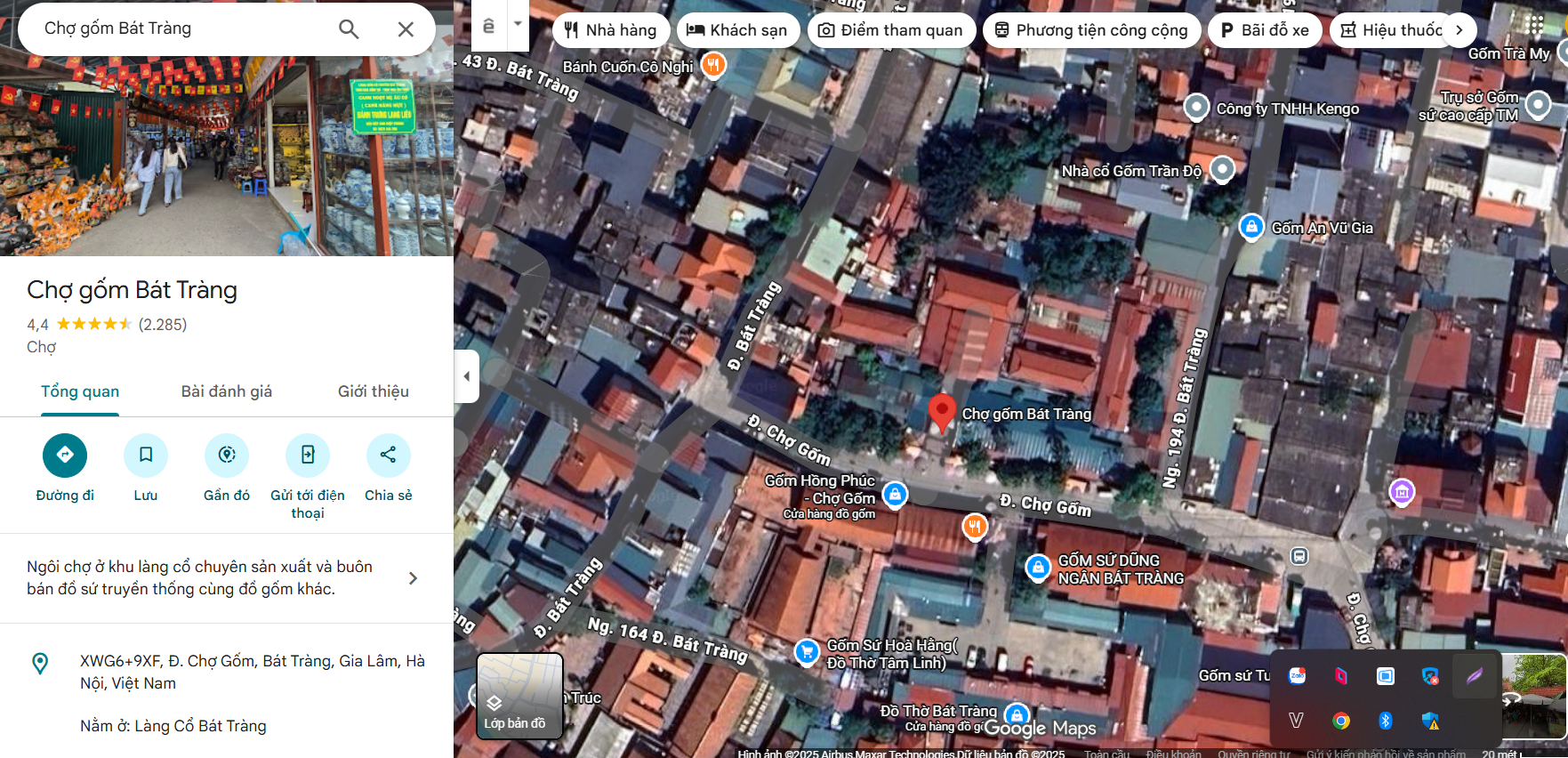Send to phone via Gửi tới điện thoại
This screenshot has width=1568, height=758.
pyautogui.click(x=308, y=455)
